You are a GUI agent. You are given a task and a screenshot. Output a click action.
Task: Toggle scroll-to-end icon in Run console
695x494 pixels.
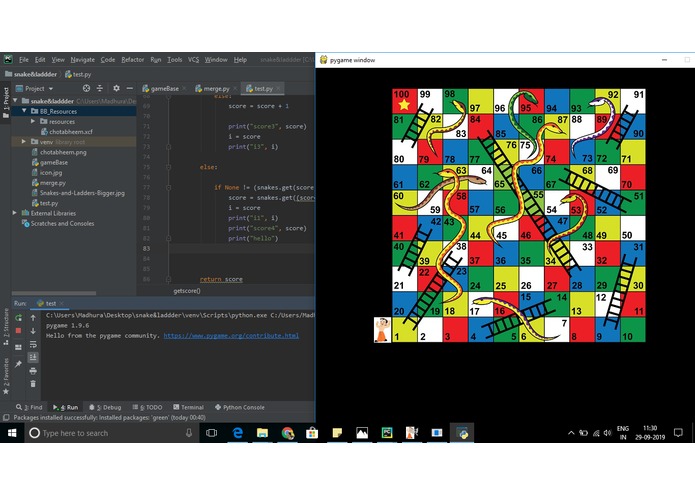[33, 357]
